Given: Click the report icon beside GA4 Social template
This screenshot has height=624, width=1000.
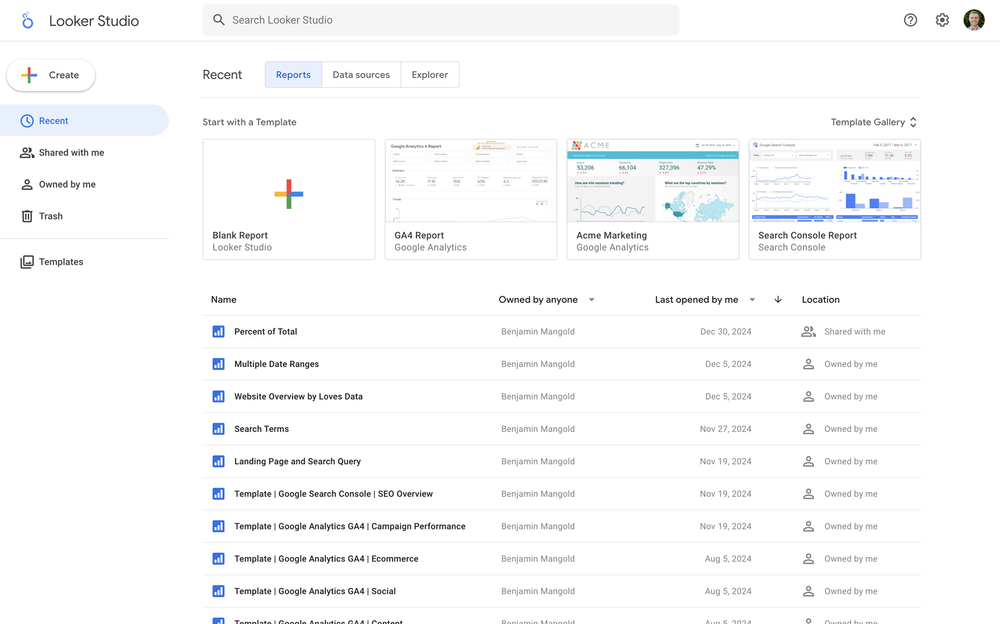Looking at the screenshot, I should [x=218, y=591].
